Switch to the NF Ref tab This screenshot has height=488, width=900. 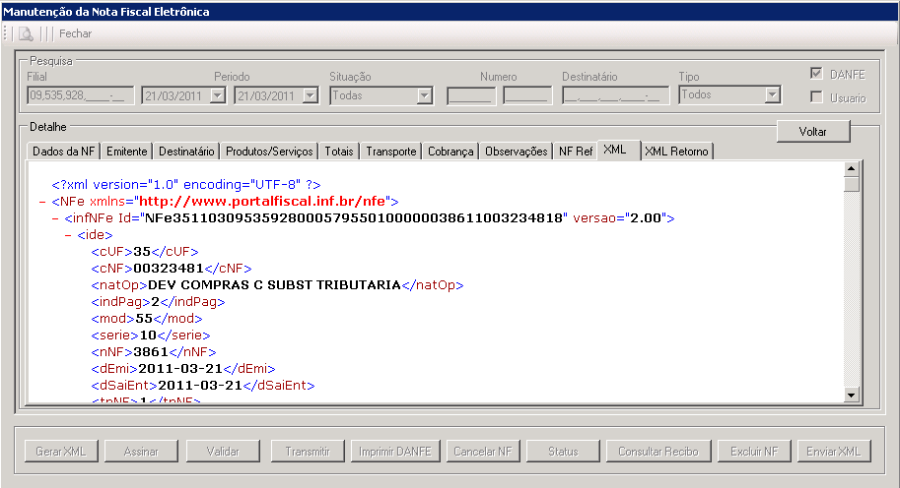click(x=575, y=152)
